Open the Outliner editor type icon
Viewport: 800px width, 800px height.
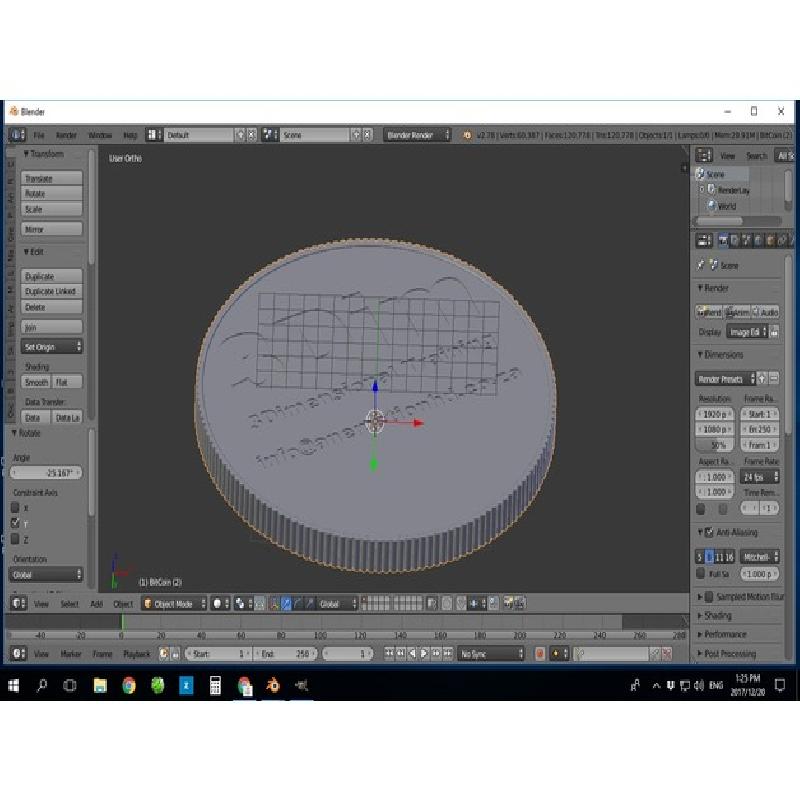tap(704, 155)
